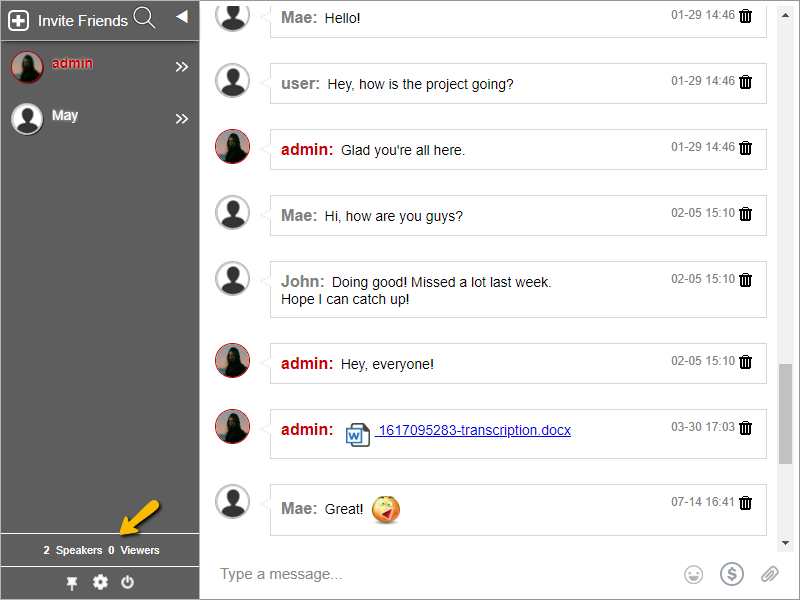Open the 1617095283-transcription.docx link
Screen dimensions: 800x600
click(x=473, y=430)
